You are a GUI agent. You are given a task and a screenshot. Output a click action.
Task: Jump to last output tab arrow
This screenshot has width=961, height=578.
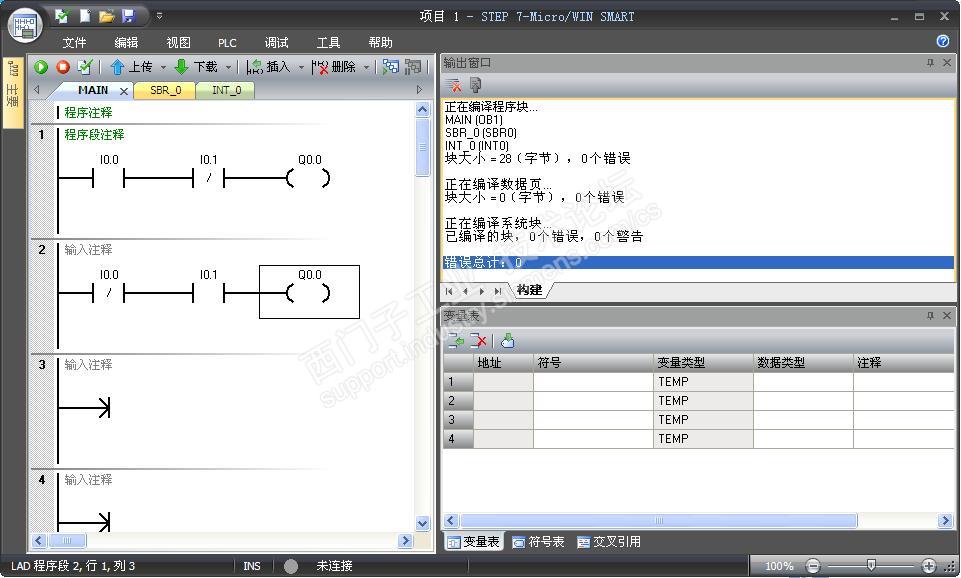point(498,291)
